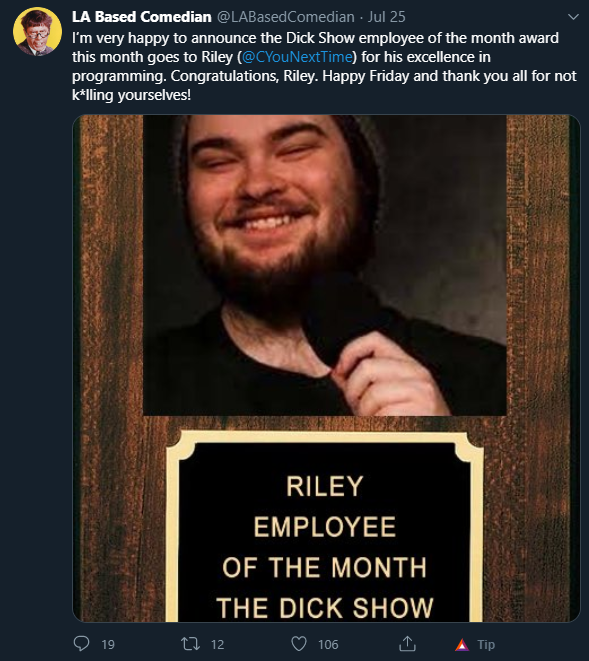Open the LA Based Comedian profile avatar

pyautogui.click(x=37, y=32)
